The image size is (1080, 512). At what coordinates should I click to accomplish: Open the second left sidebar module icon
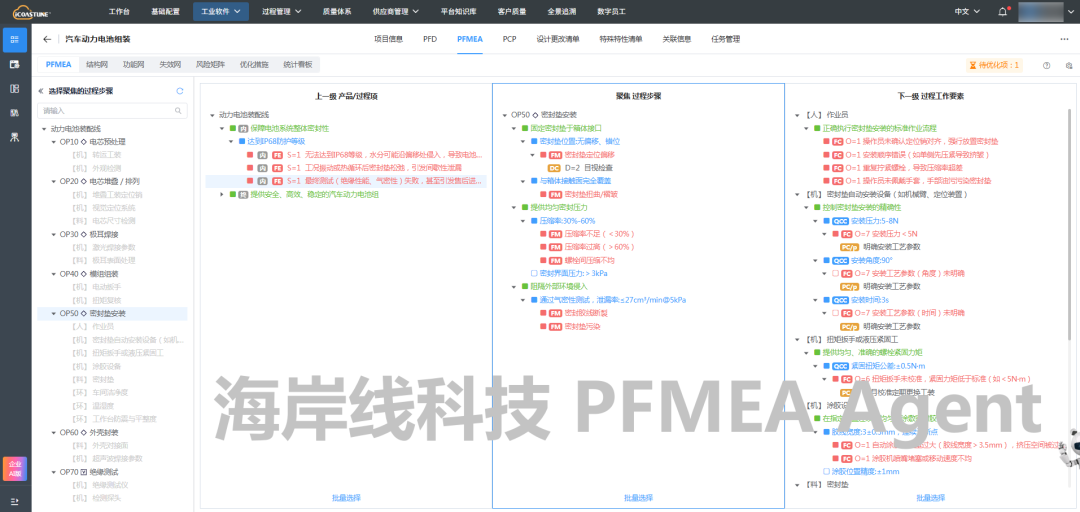pos(15,64)
